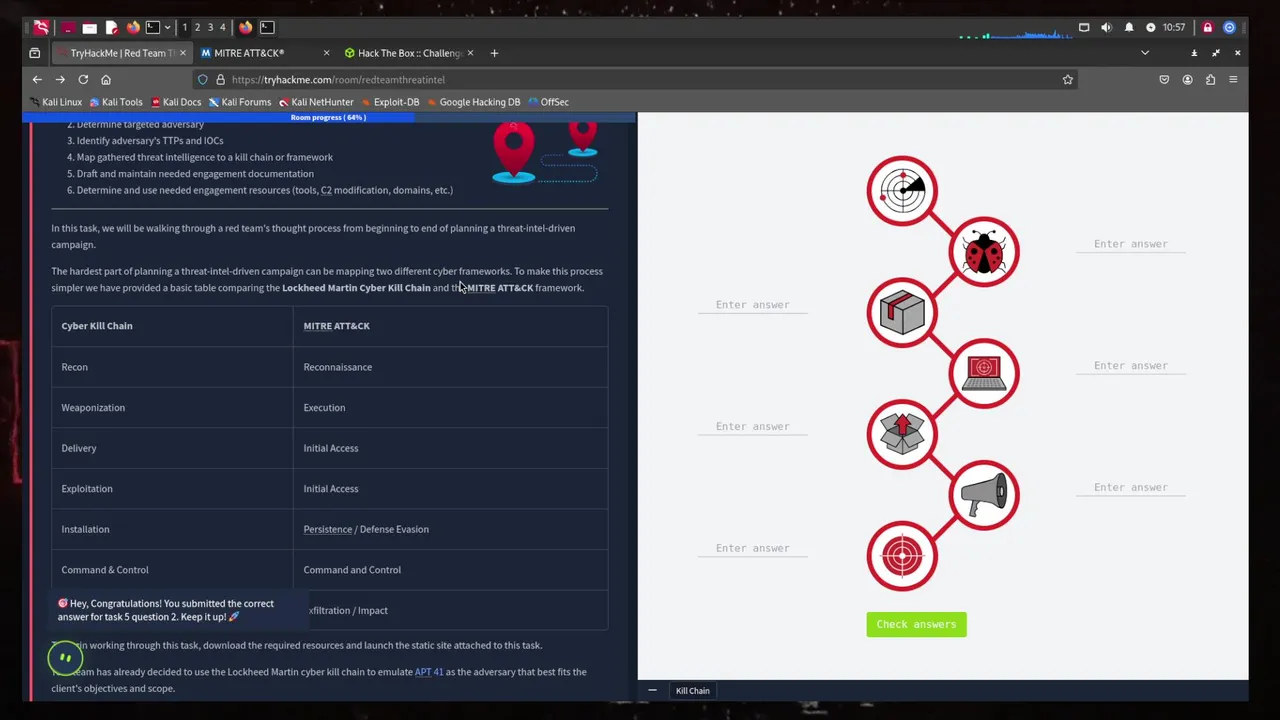Click the ladybug weaponization icon

click(984, 252)
